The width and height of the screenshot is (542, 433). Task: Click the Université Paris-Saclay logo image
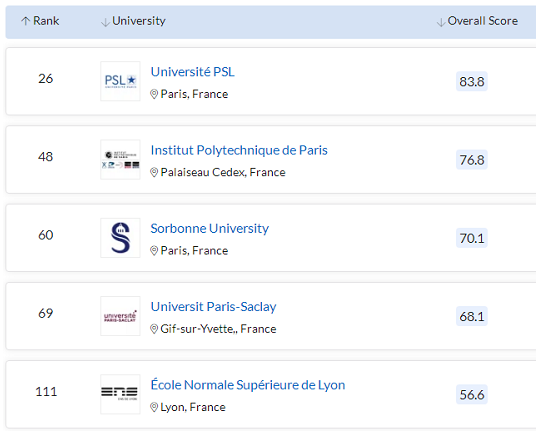(120, 316)
